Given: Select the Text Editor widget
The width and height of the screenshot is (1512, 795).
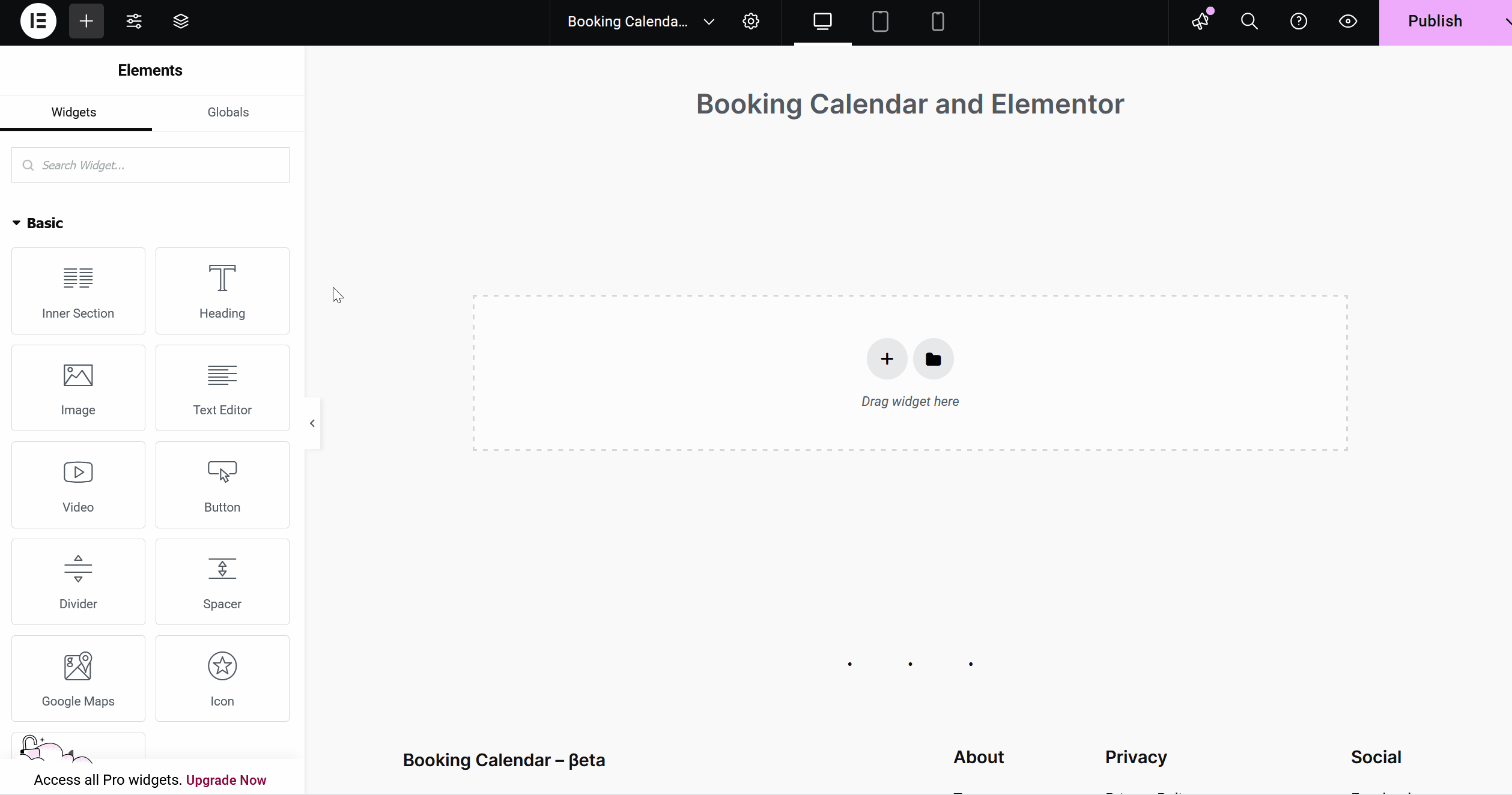Looking at the screenshot, I should click(x=222, y=388).
